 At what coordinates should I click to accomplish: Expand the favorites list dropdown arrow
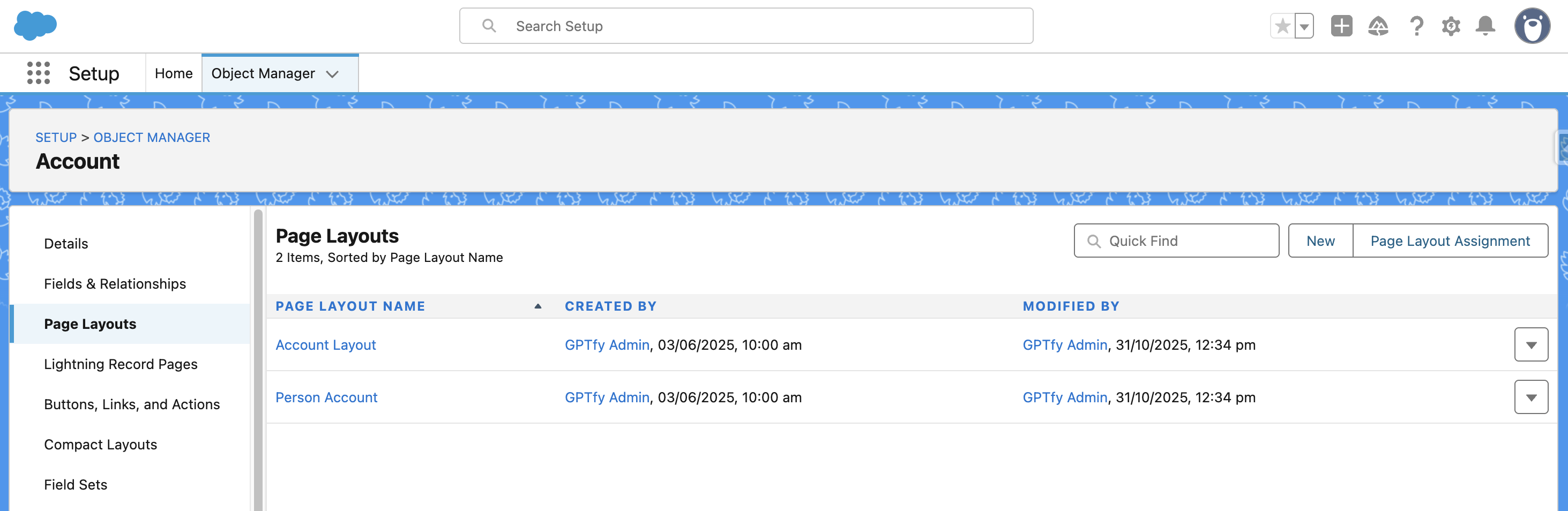coord(1304,26)
